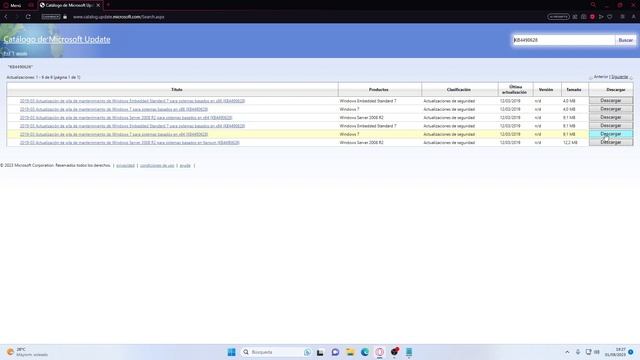Open the ayuda footer link
Screen dimensions: 640x360
(x=185, y=166)
